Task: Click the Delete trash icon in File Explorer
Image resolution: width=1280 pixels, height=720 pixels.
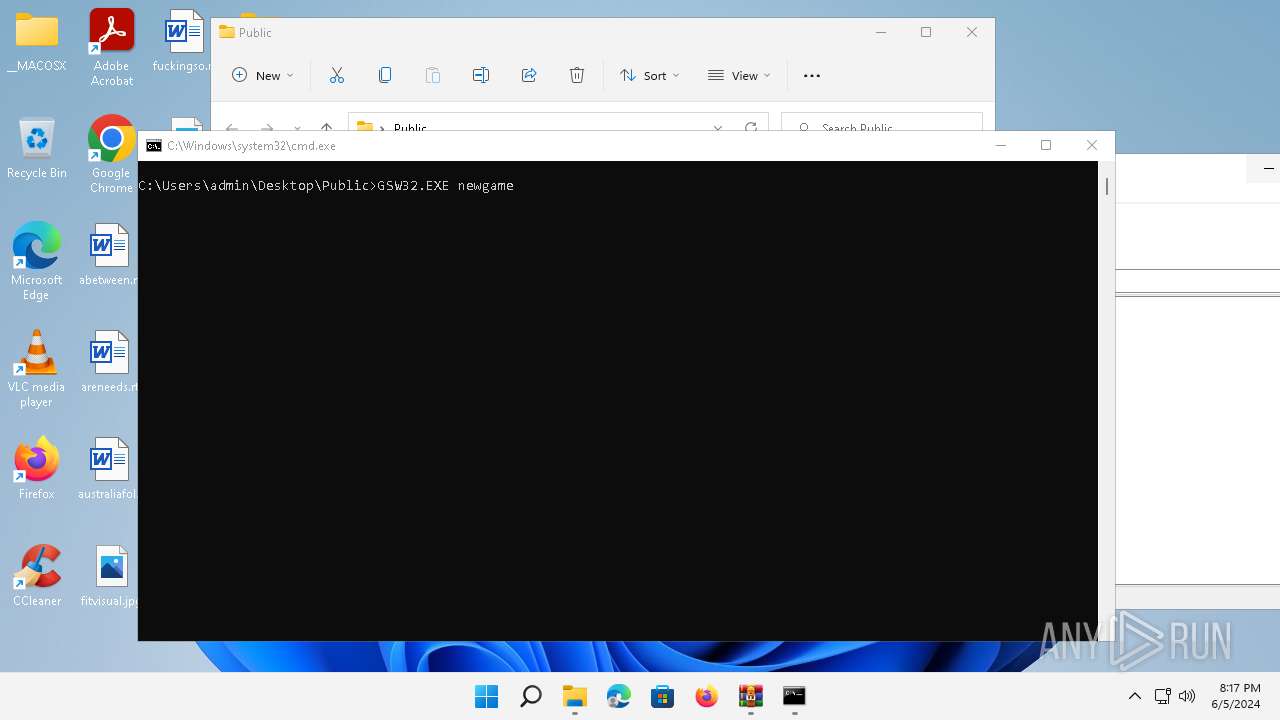Action: point(577,75)
